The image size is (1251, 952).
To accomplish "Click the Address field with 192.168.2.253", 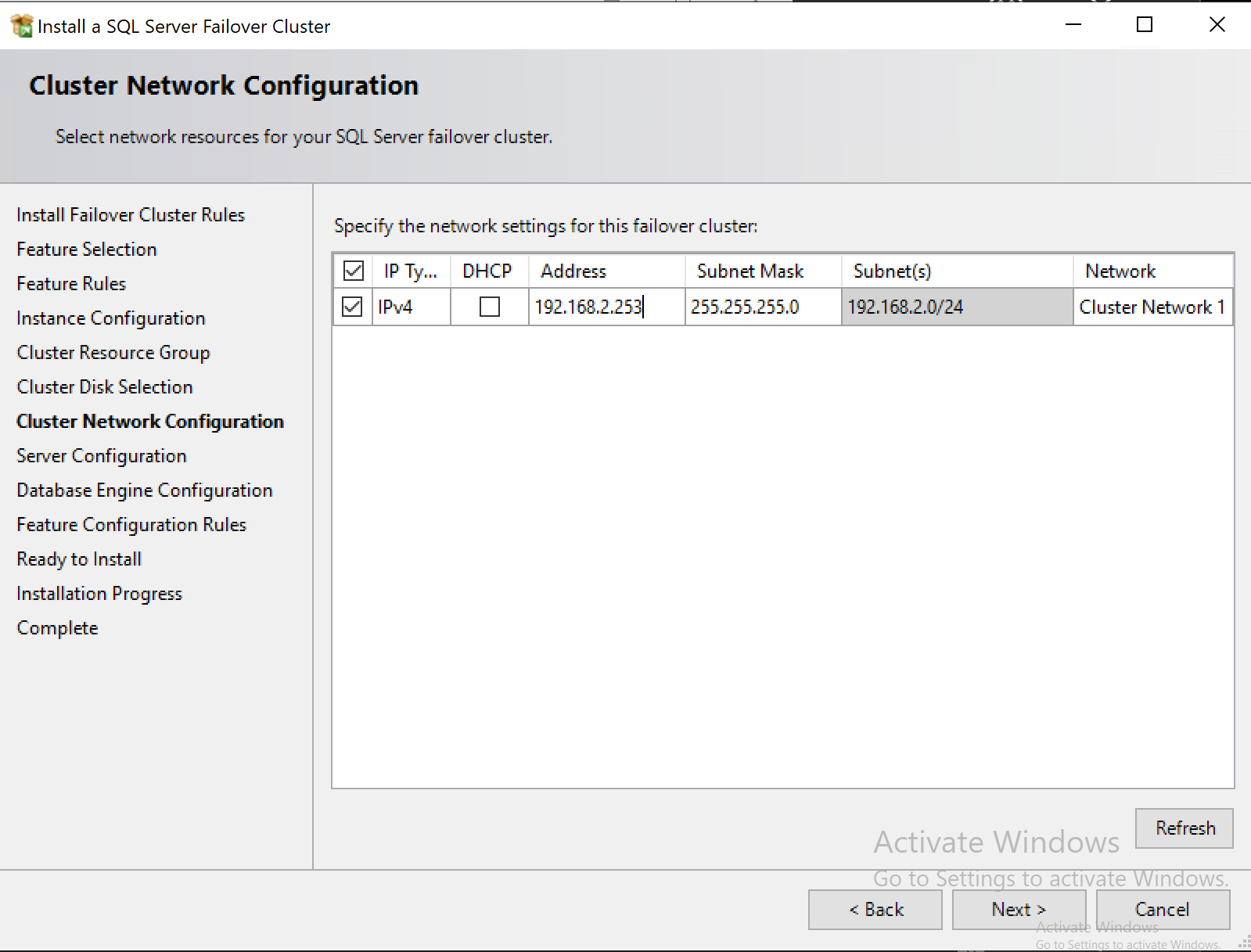I will tap(588, 307).
